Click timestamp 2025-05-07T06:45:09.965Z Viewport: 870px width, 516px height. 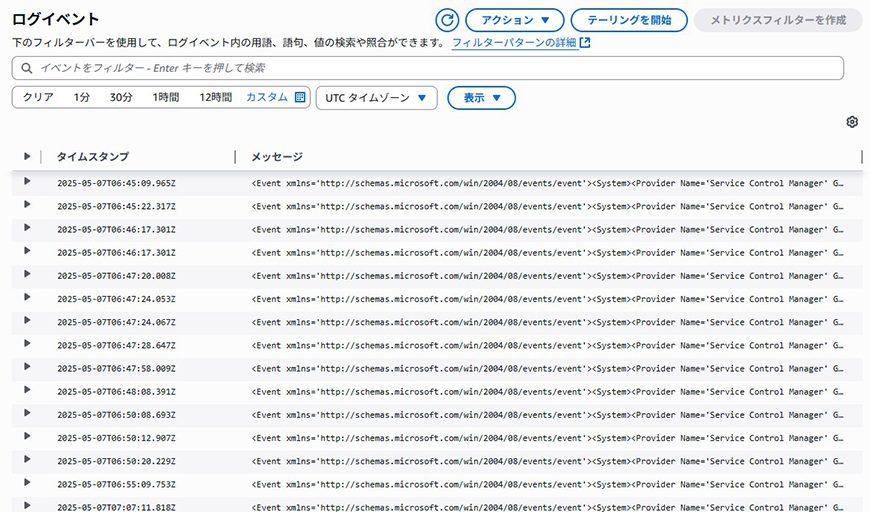(x=116, y=183)
